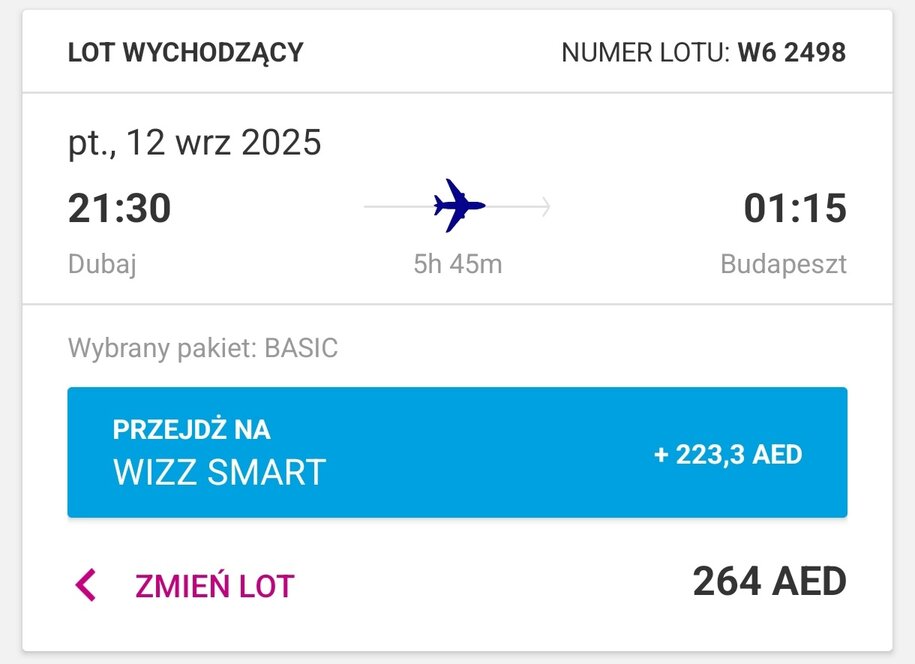The height and width of the screenshot is (664, 915).
Task: Click the BASIC package name
Action: tap(301, 348)
